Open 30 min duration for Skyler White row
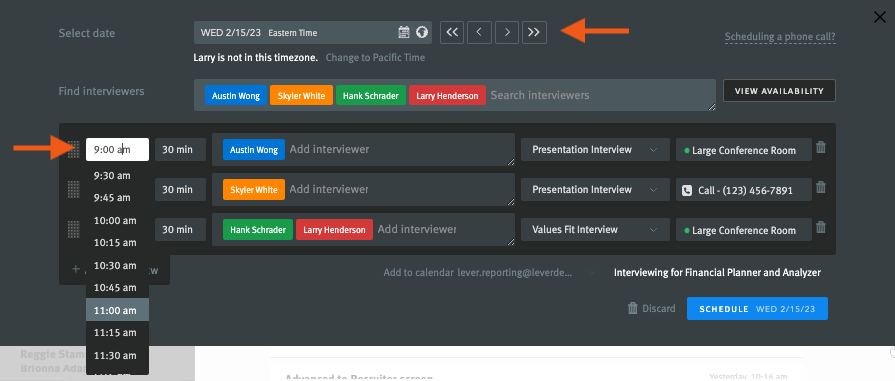The image size is (895, 381). click(180, 190)
